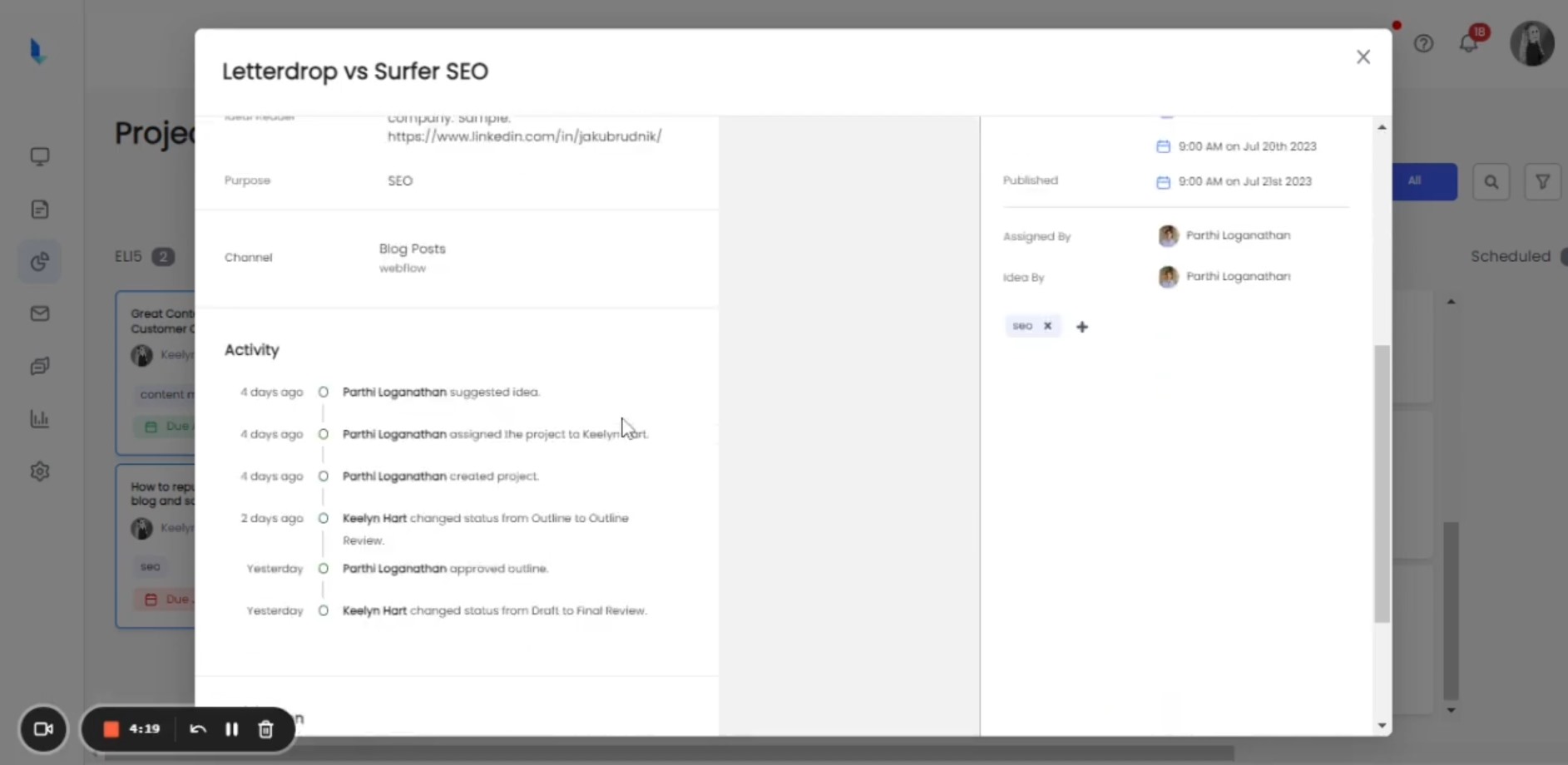1568x765 pixels.
Task: Open the screen recorder camera button
Action: [43, 729]
